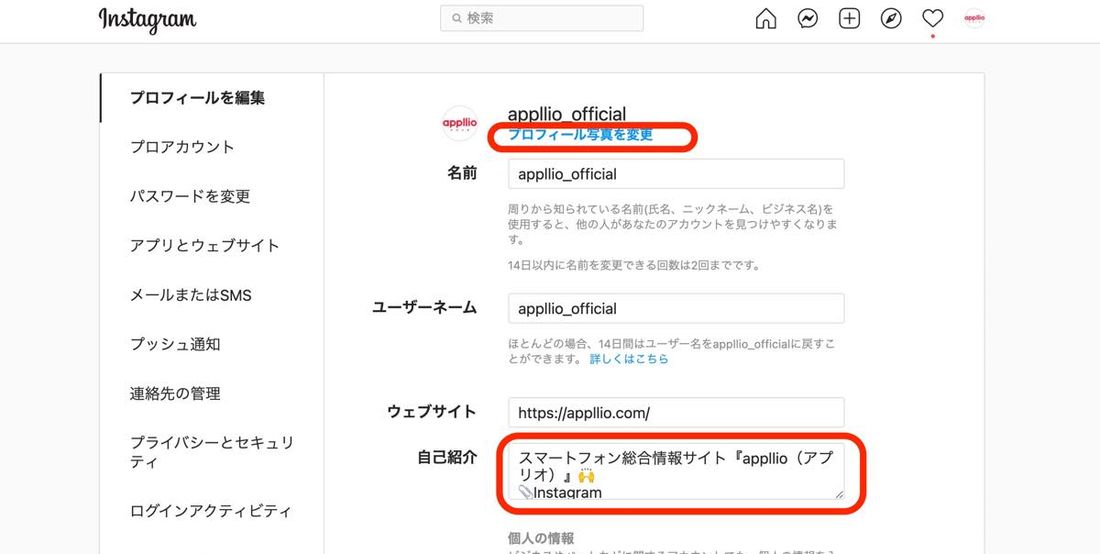Click the 14日以内に名前を変更できる回数 notice text
The image size is (1100, 554).
click(634, 266)
